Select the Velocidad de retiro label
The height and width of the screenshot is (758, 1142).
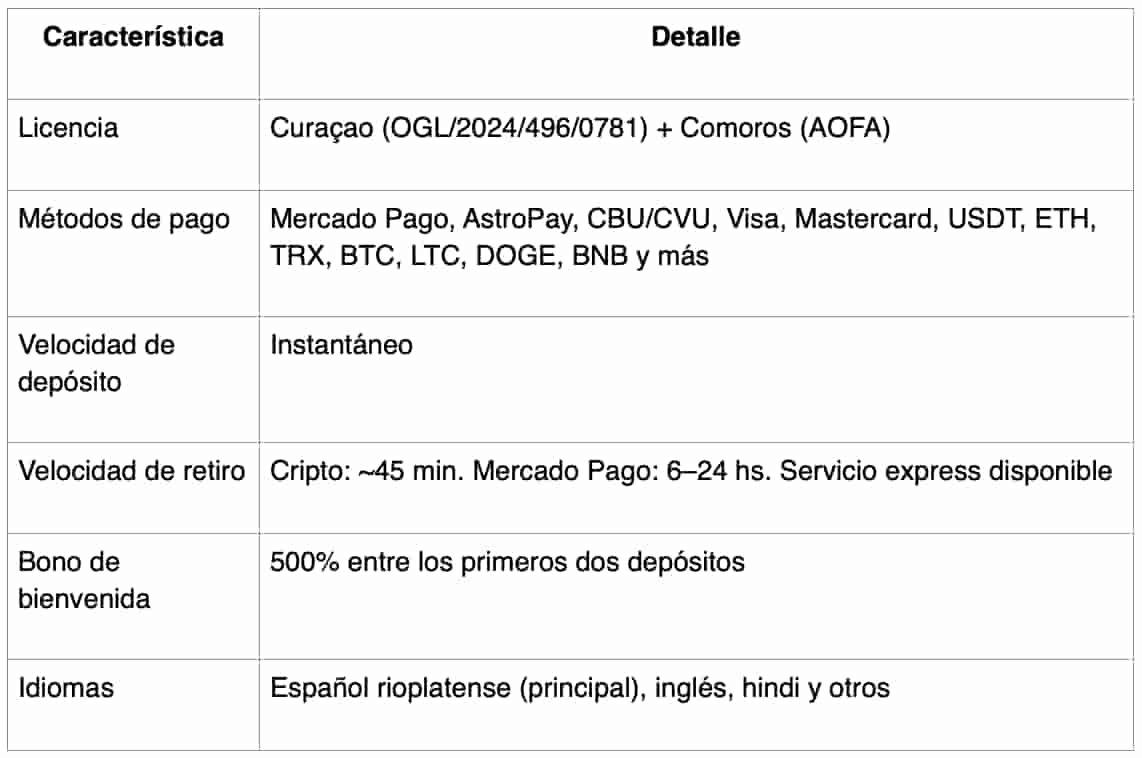(131, 470)
